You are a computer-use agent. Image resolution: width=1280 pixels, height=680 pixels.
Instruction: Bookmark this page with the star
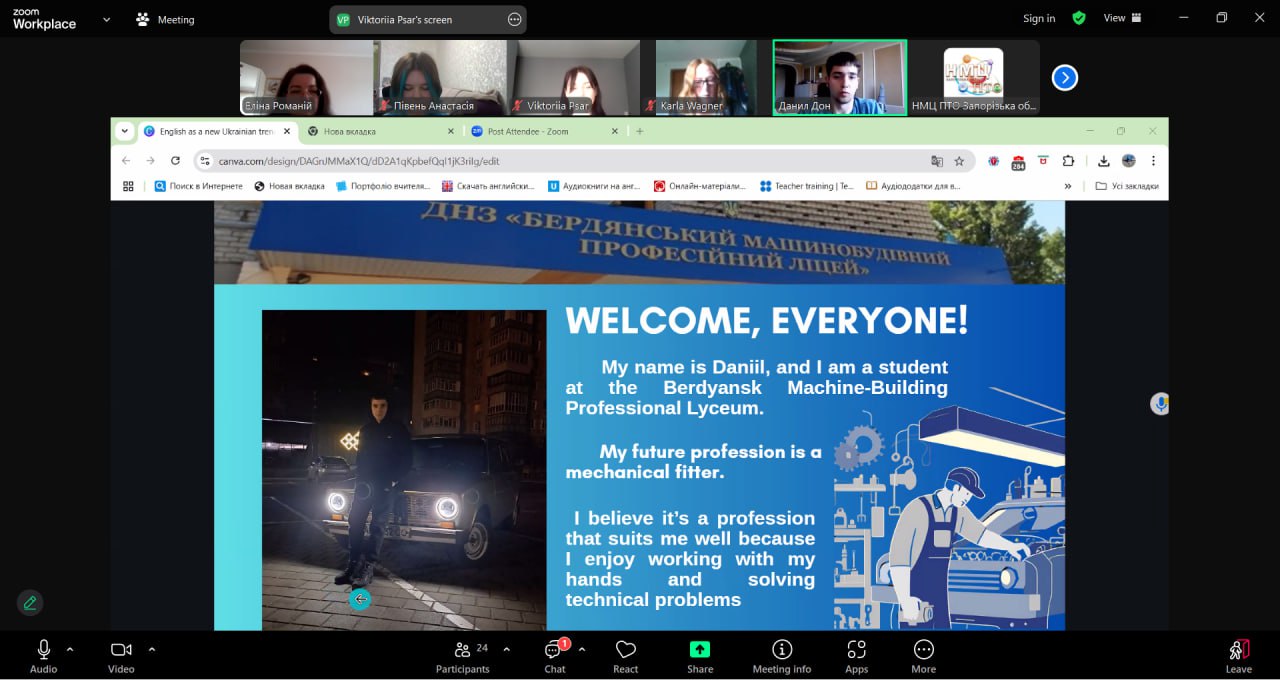(959, 161)
